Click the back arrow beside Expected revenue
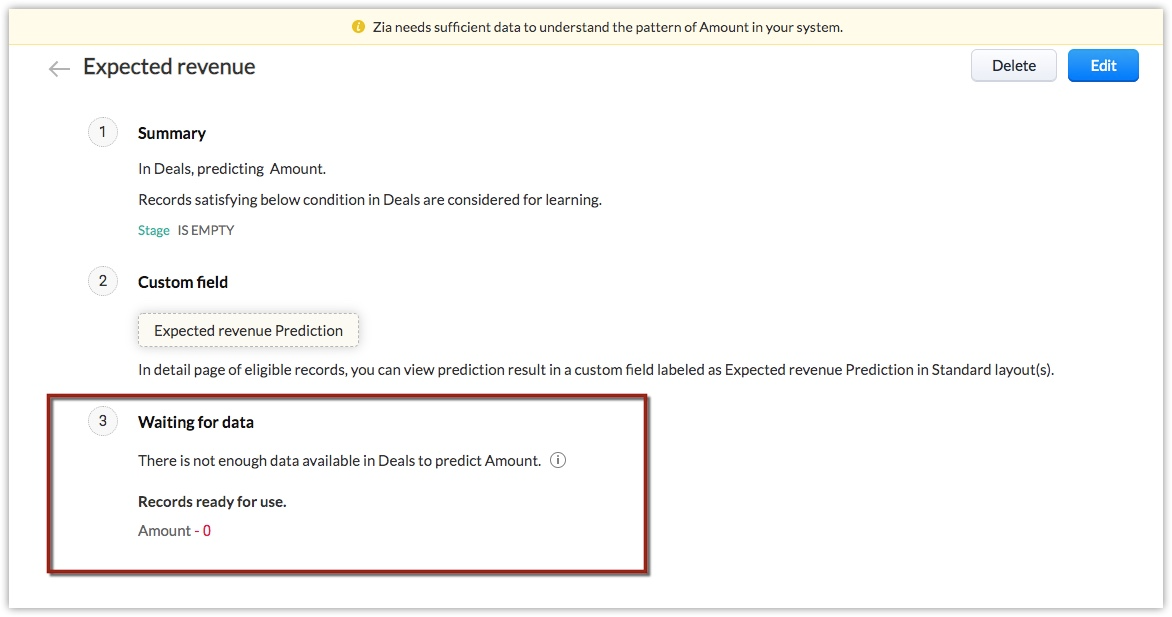The image size is (1172, 617). tap(59, 68)
